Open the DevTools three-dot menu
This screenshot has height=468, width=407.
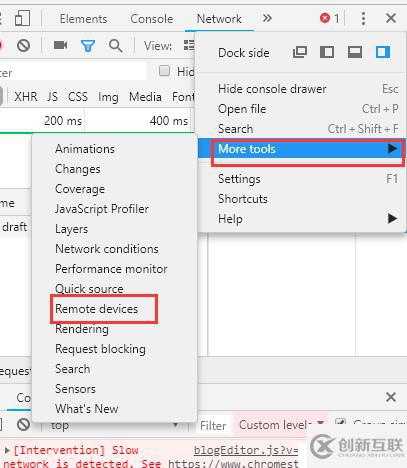pos(363,18)
